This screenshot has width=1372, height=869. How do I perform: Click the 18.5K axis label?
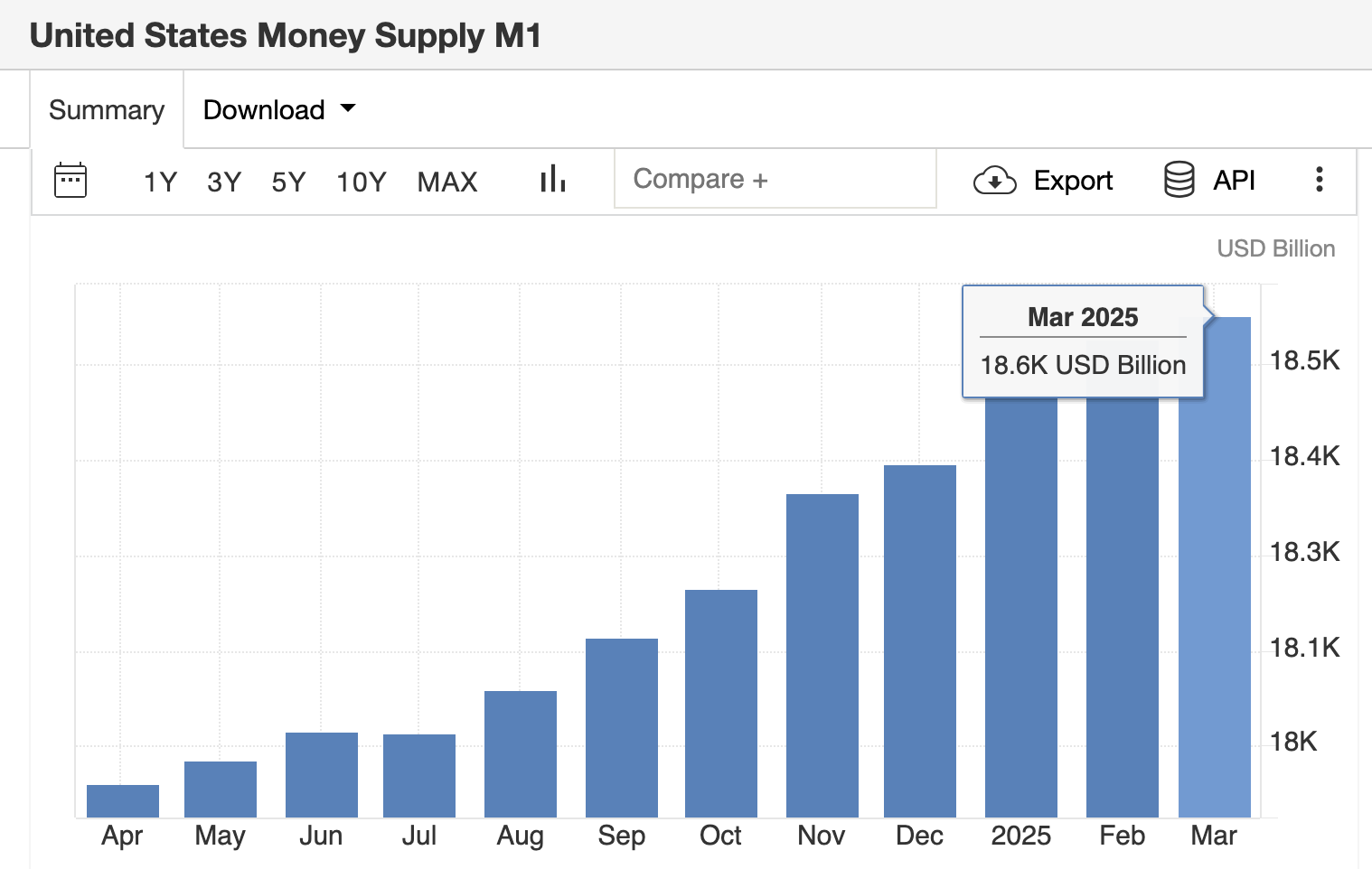(1304, 360)
